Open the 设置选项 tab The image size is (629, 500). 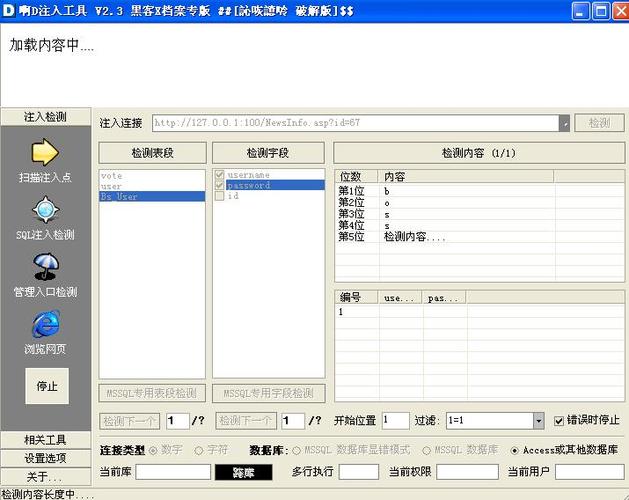pyautogui.click(x=45, y=458)
